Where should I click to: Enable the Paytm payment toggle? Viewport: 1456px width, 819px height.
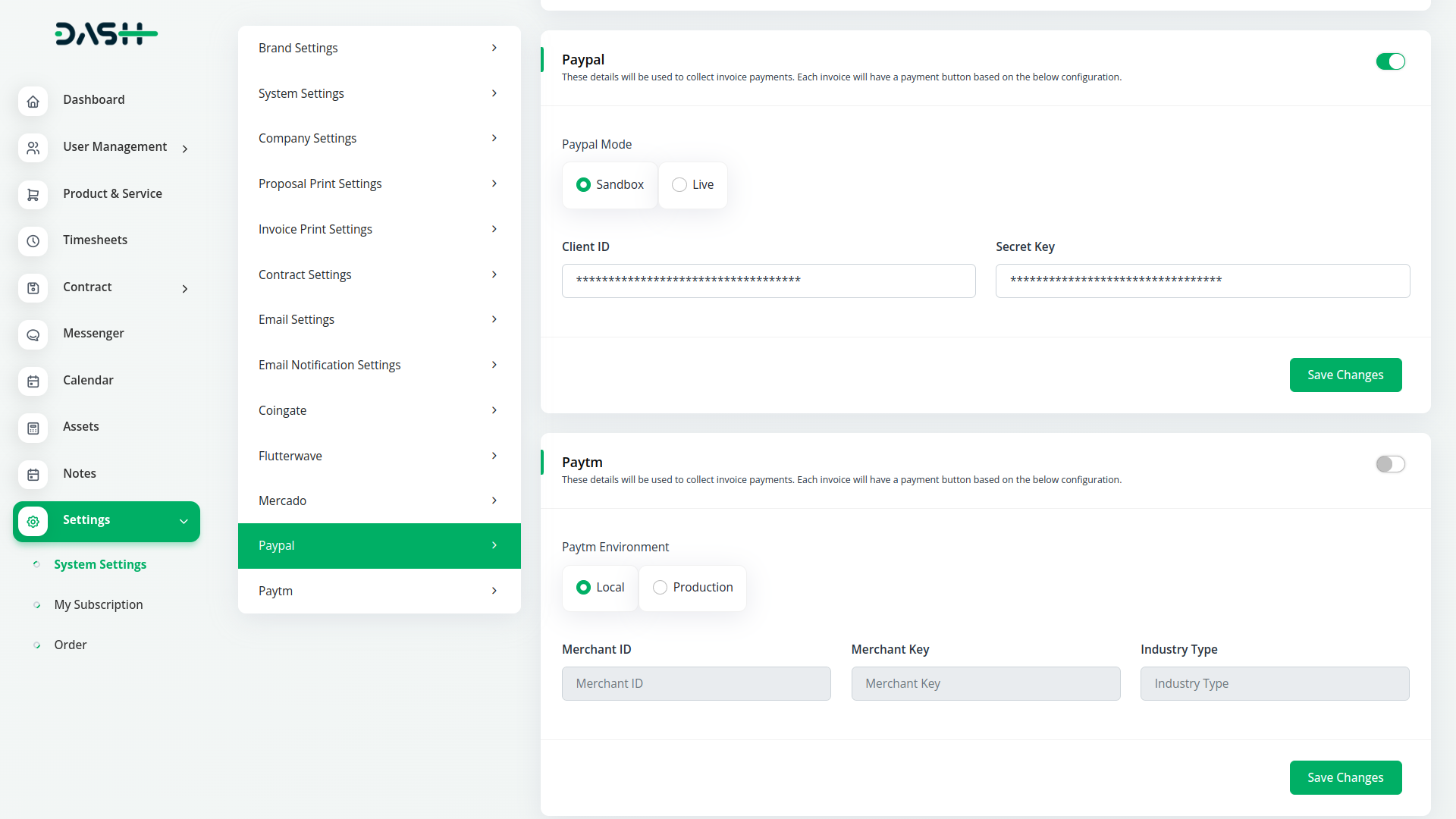click(x=1391, y=463)
